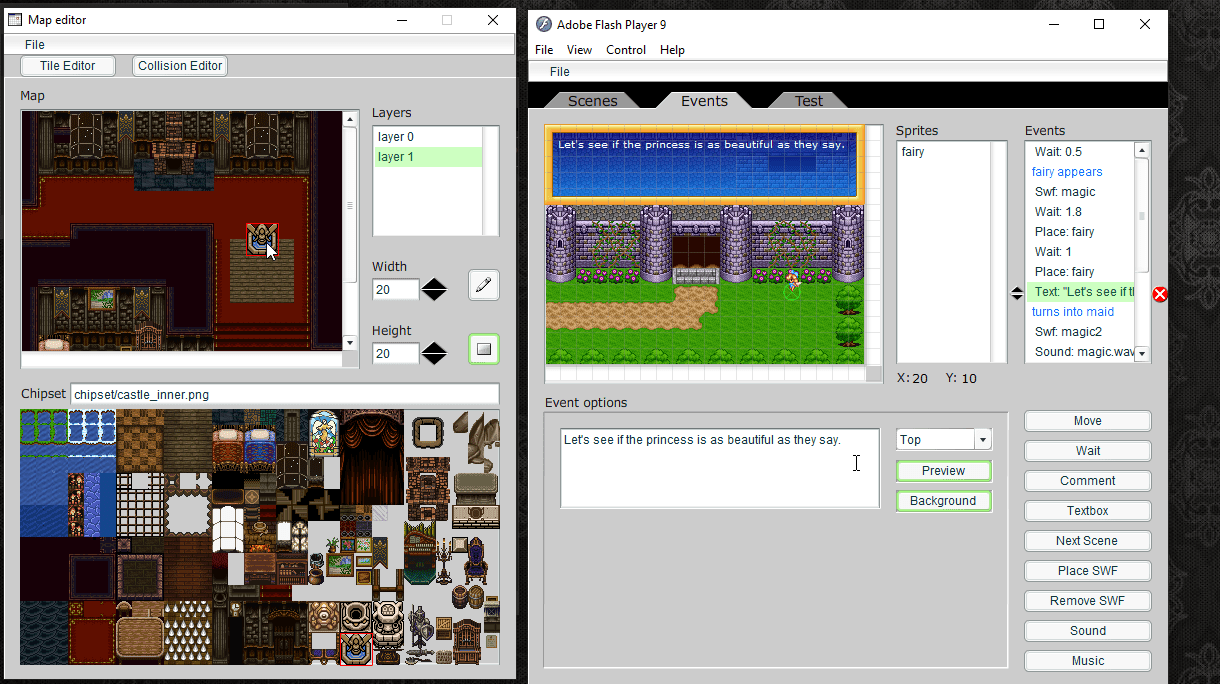Delete selected event with red X icon
This screenshot has width=1220, height=684.
1160,294
